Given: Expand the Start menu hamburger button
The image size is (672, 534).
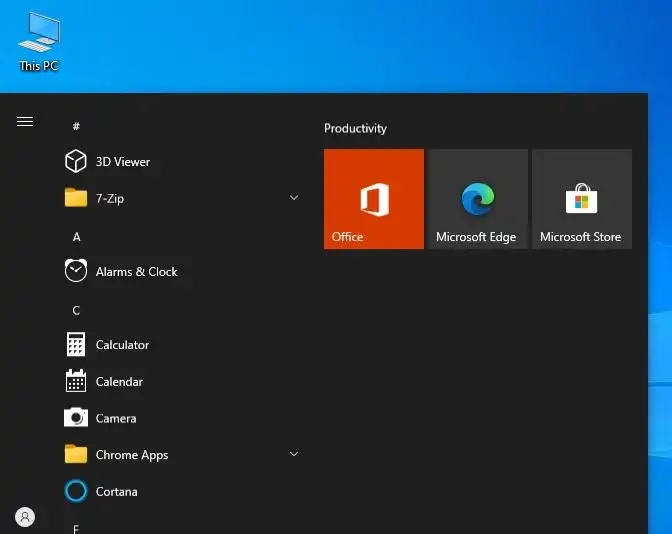Looking at the screenshot, I should pyautogui.click(x=25, y=121).
